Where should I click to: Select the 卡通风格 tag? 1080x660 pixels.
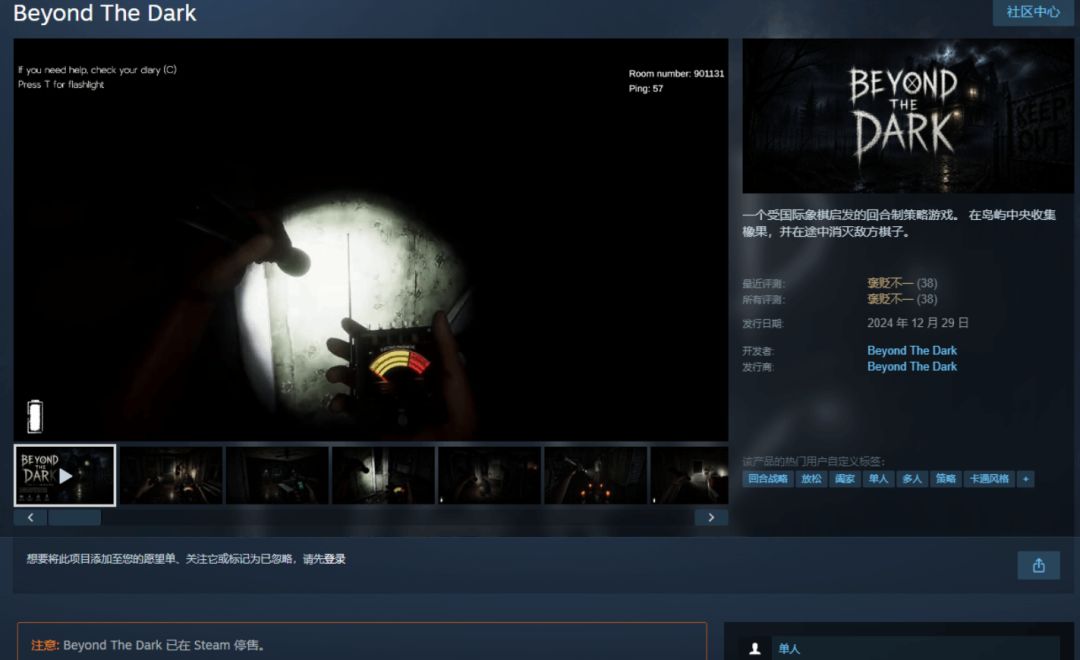pyautogui.click(x=989, y=479)
